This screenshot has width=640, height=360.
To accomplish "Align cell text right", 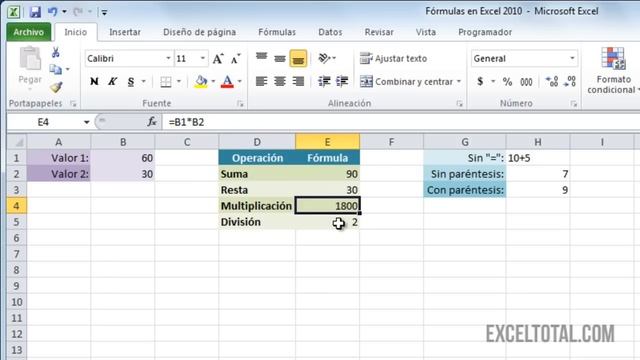I will 298,81.
